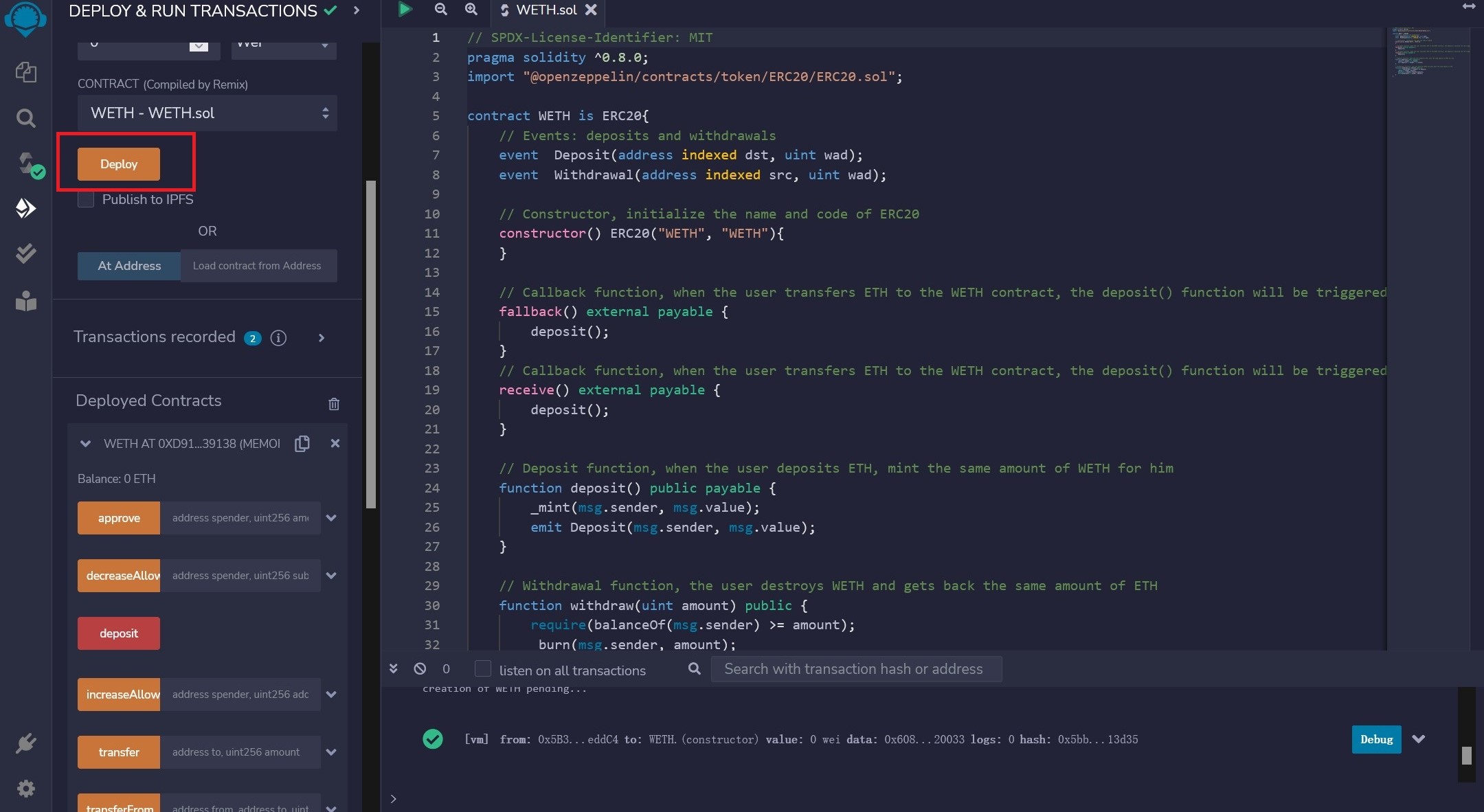Close the WETH.sol editor tab
The width and height of the screenshot is (1484, 812).
coord(591,10)
